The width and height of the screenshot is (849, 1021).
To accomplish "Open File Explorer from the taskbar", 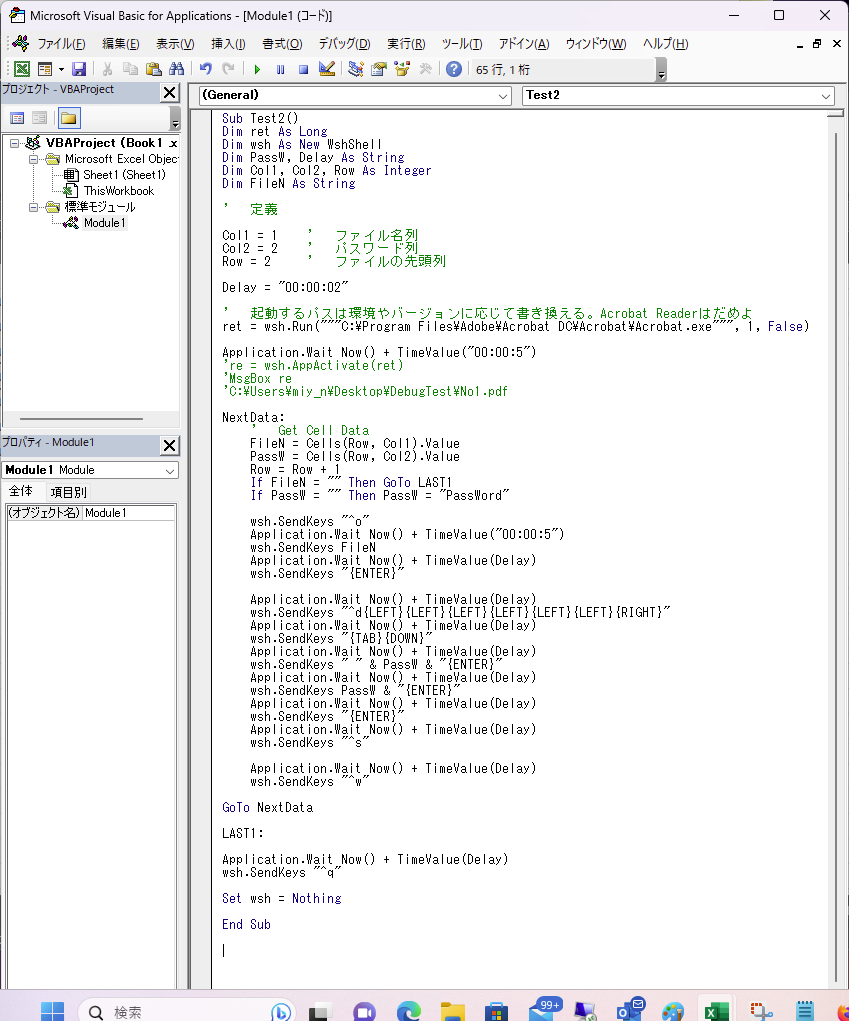I will (x=452, y=1011).
